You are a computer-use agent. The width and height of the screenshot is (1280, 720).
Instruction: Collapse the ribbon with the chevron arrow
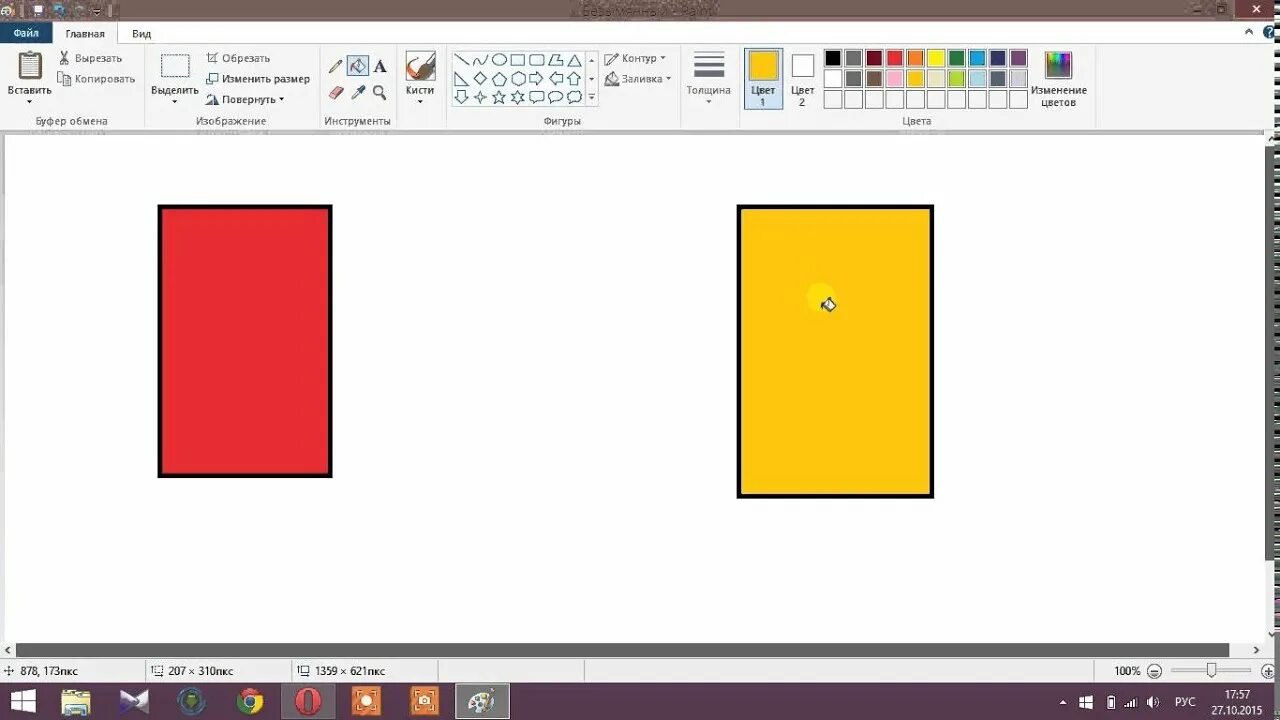pos(1251,32)
